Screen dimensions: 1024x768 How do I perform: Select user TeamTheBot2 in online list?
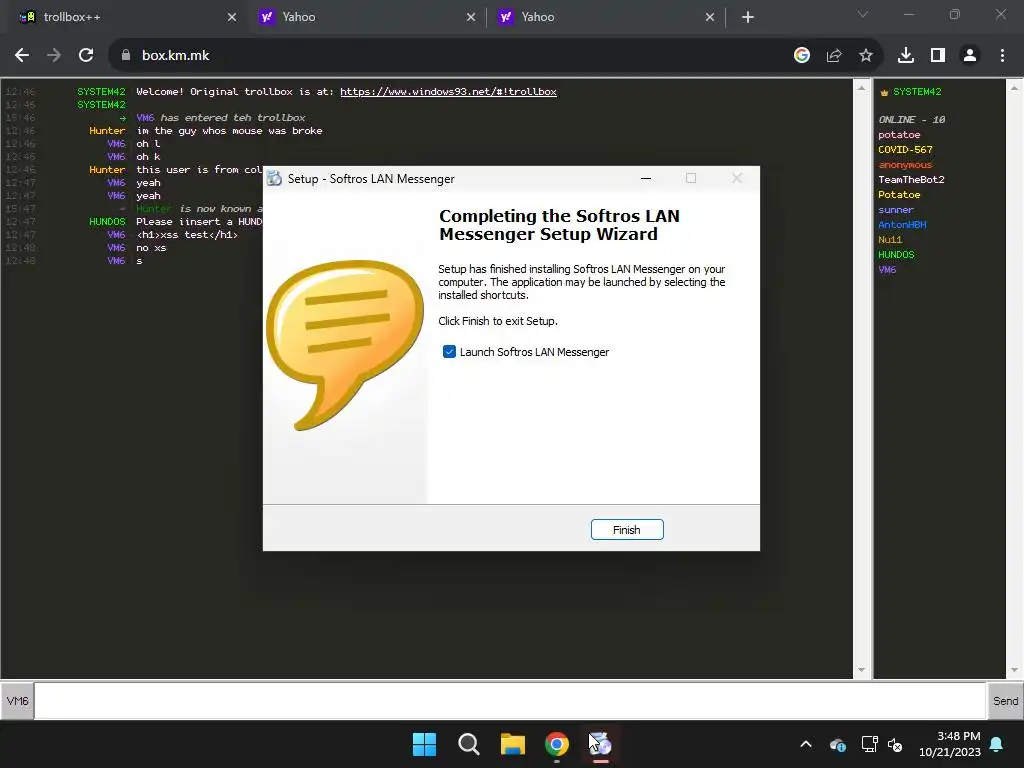pos(911,180)
